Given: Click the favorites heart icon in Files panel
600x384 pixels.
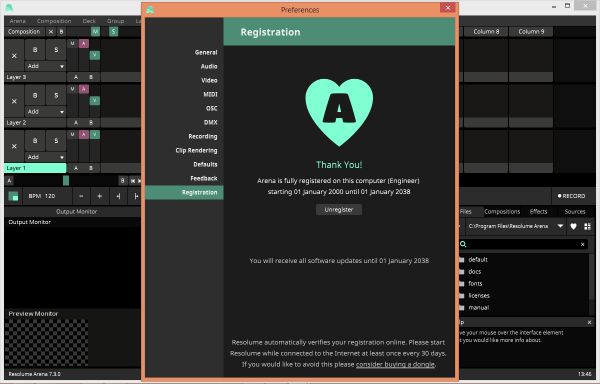Looking at the screenshot, I should tap(573, 226).
